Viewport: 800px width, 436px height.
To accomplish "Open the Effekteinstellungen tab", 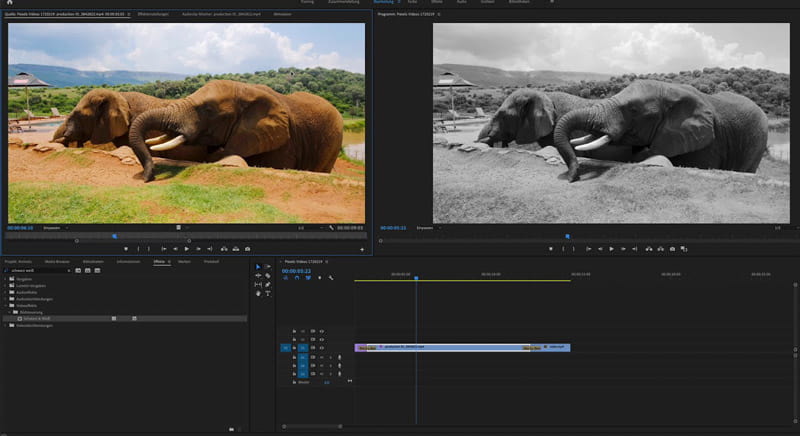I will pyautogui.click(x=153, y=14).
